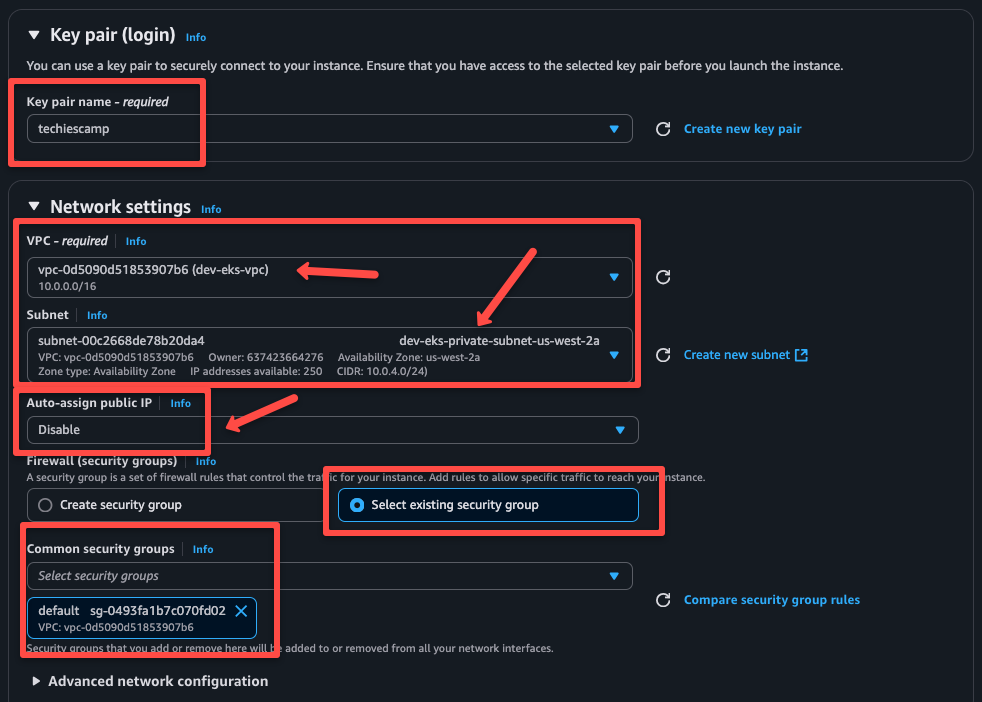Refresh the key pair list
The width and height of the screenshot is (982, 702).
point(663,128)
